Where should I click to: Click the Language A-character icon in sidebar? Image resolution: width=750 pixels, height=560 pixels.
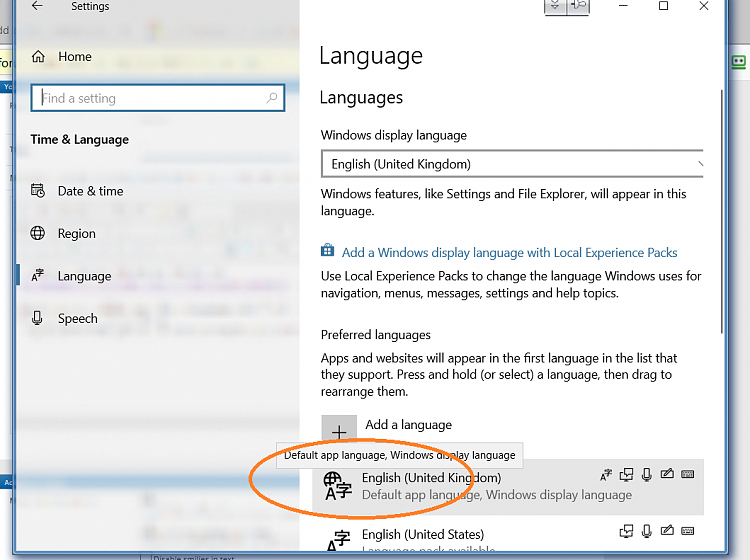[38, 275]
